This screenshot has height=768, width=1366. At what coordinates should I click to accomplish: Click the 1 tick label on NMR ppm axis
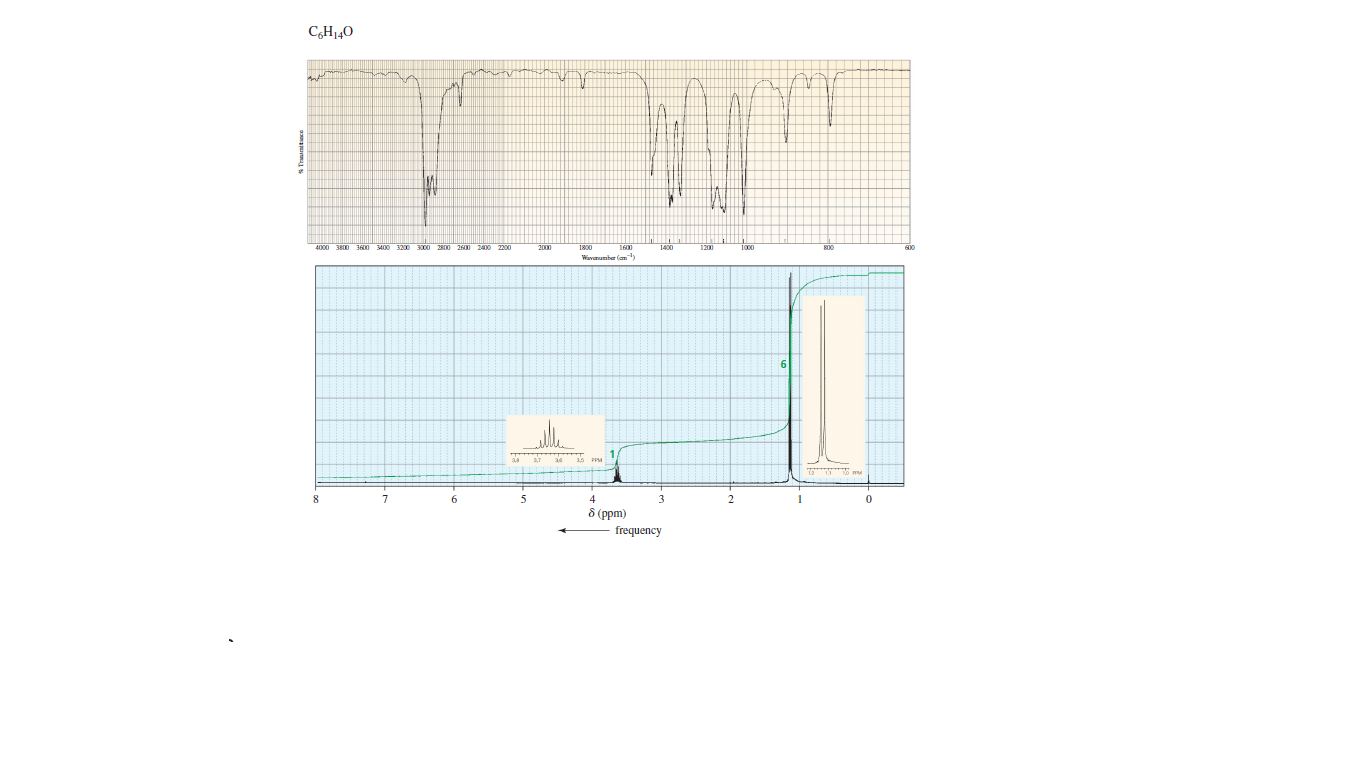pos(799,498)
